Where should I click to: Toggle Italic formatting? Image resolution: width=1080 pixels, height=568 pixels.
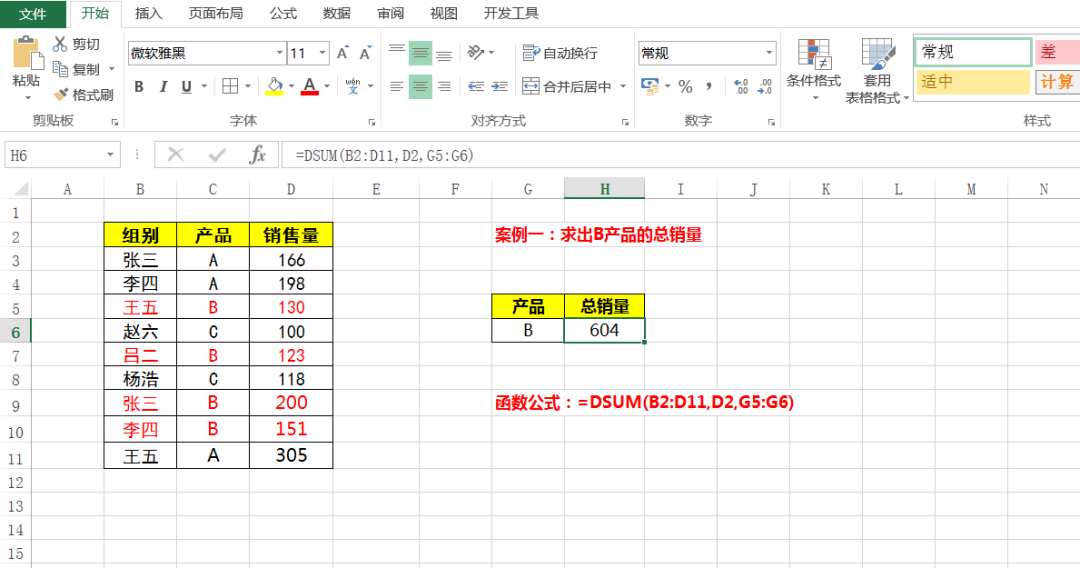163,86
